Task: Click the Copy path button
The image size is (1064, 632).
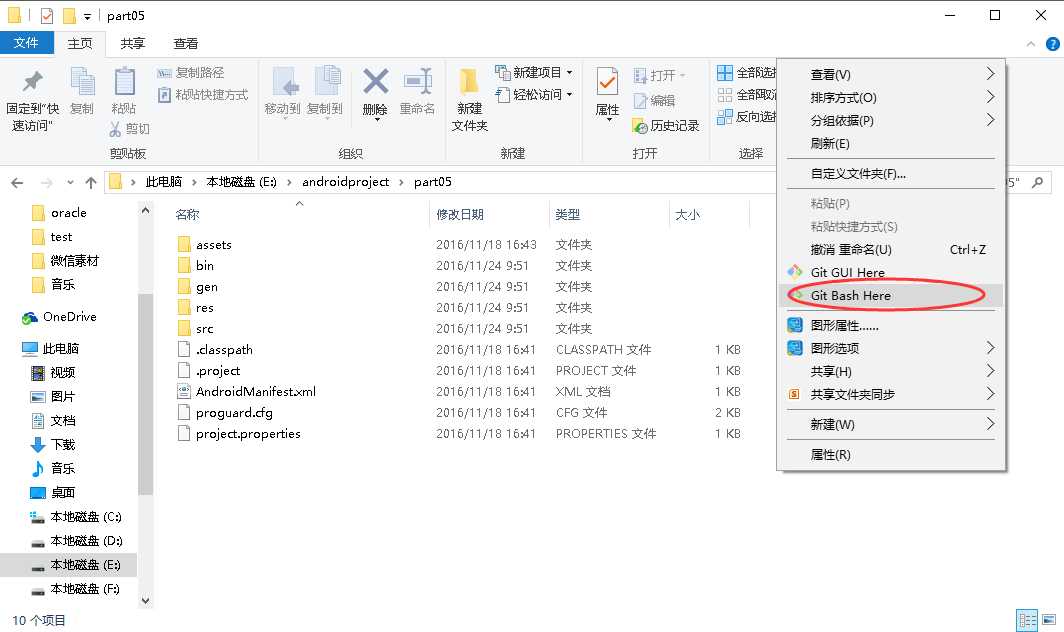Action: (191, 73)
